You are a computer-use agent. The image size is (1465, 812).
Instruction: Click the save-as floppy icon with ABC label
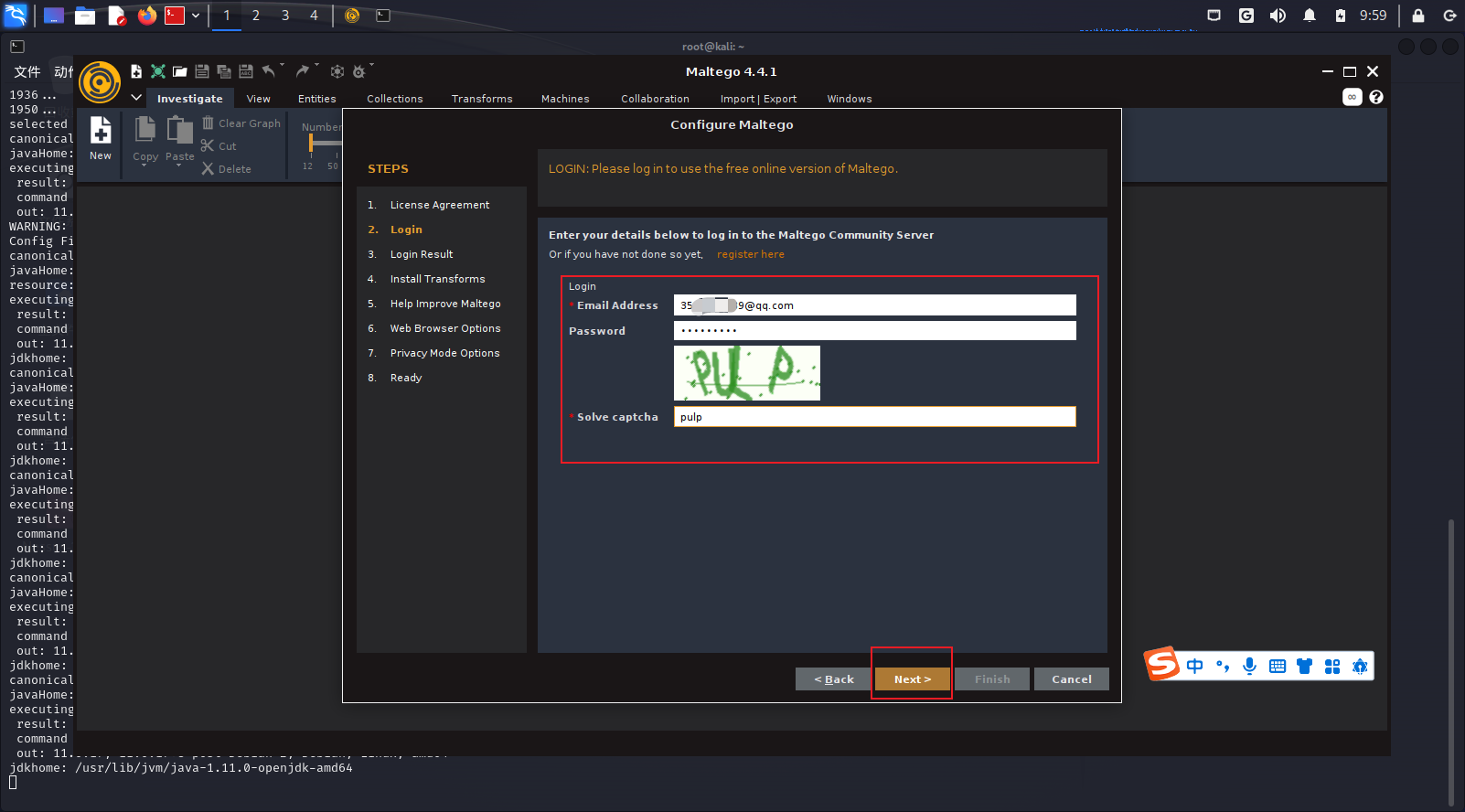click(x=246, y=71)
